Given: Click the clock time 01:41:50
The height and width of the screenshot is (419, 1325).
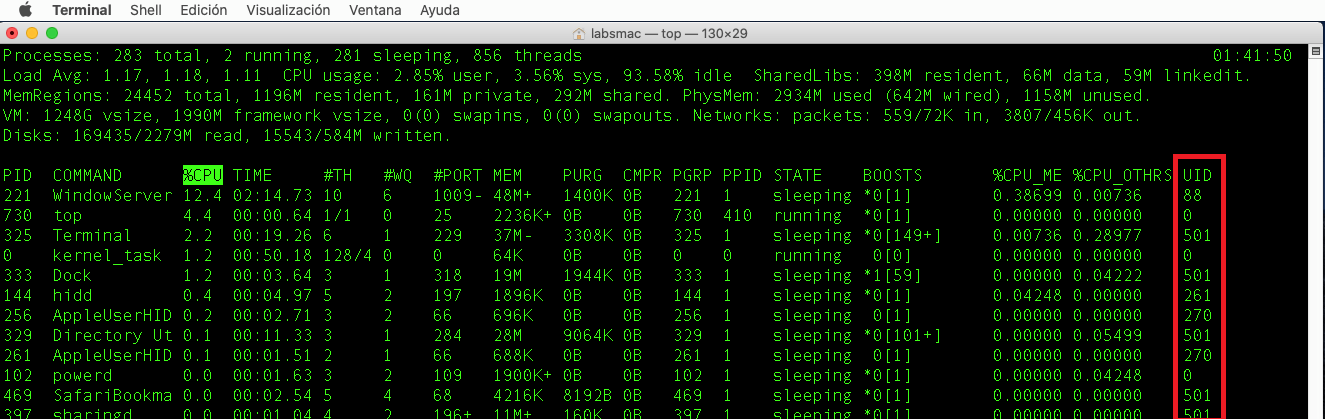Looking at the screenshot, I should [x=1252, y=55].
